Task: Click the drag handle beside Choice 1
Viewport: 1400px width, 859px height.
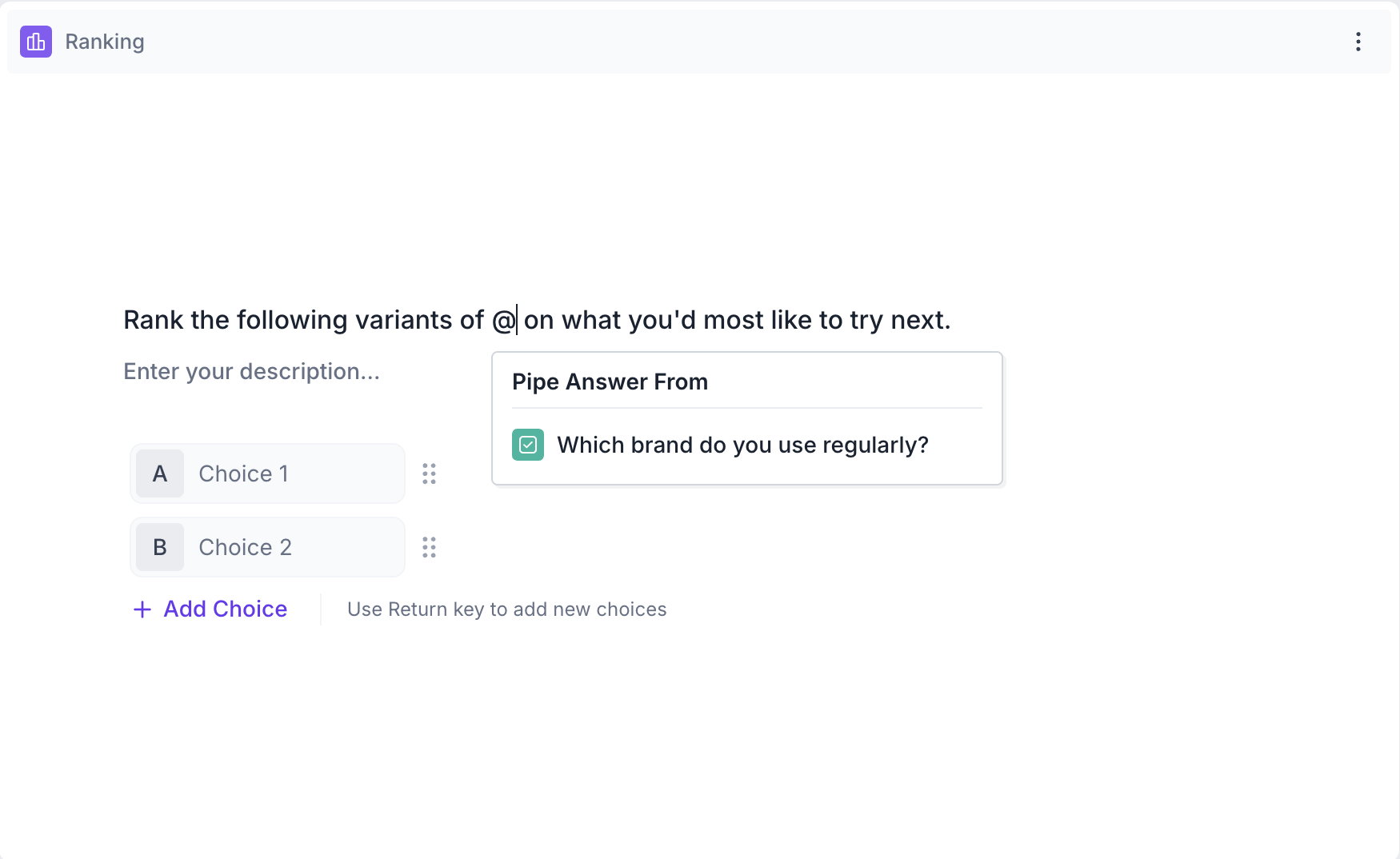Action: [429, 473]
